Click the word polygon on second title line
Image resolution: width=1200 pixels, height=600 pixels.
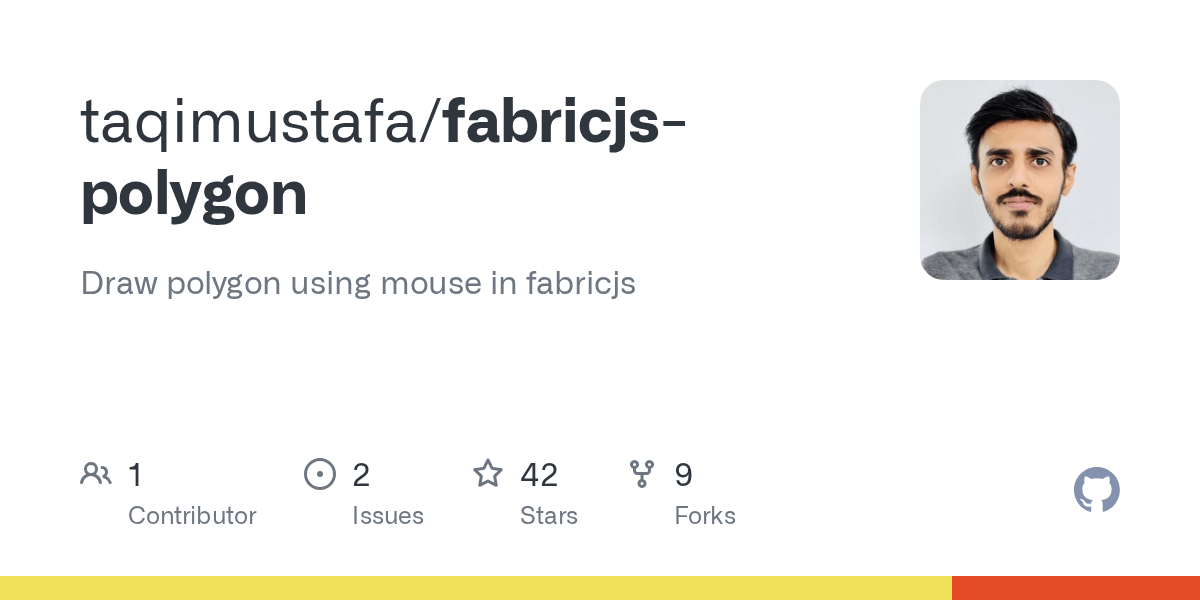194,196
